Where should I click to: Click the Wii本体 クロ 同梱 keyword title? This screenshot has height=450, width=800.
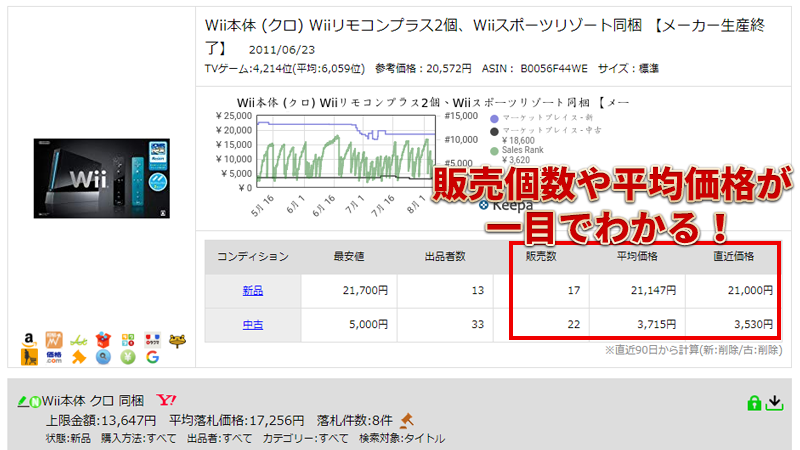(x=93, y=401)
